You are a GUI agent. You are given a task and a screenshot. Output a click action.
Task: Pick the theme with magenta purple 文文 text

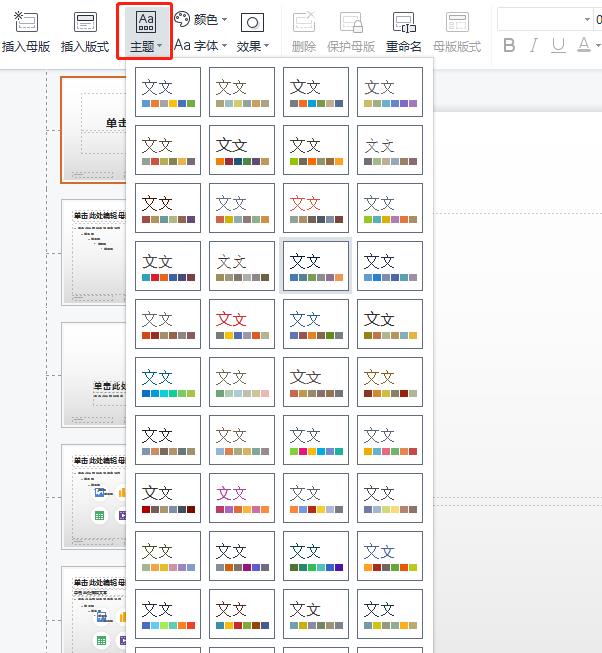pyautogui.click(x=242, y=498)
